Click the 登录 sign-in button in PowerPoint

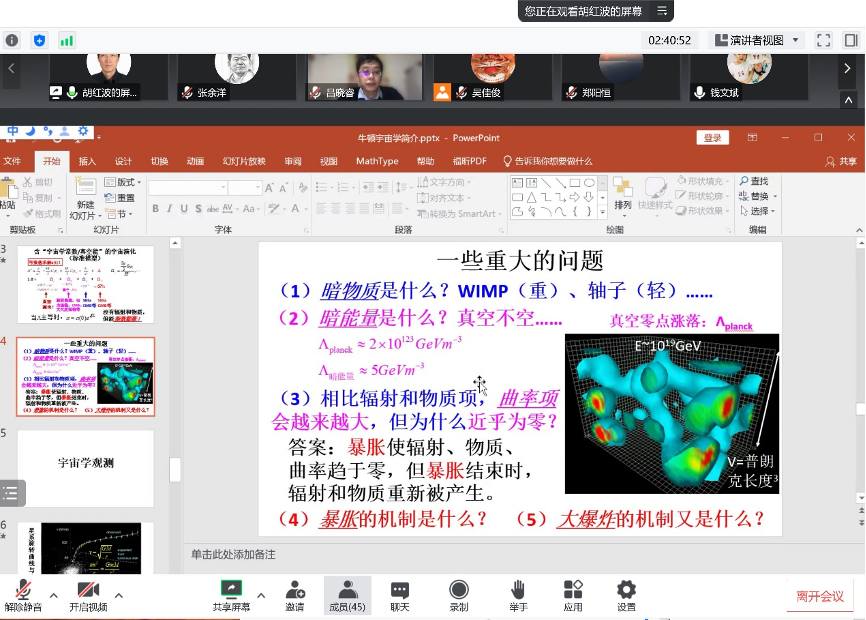[x=712, y=138]
